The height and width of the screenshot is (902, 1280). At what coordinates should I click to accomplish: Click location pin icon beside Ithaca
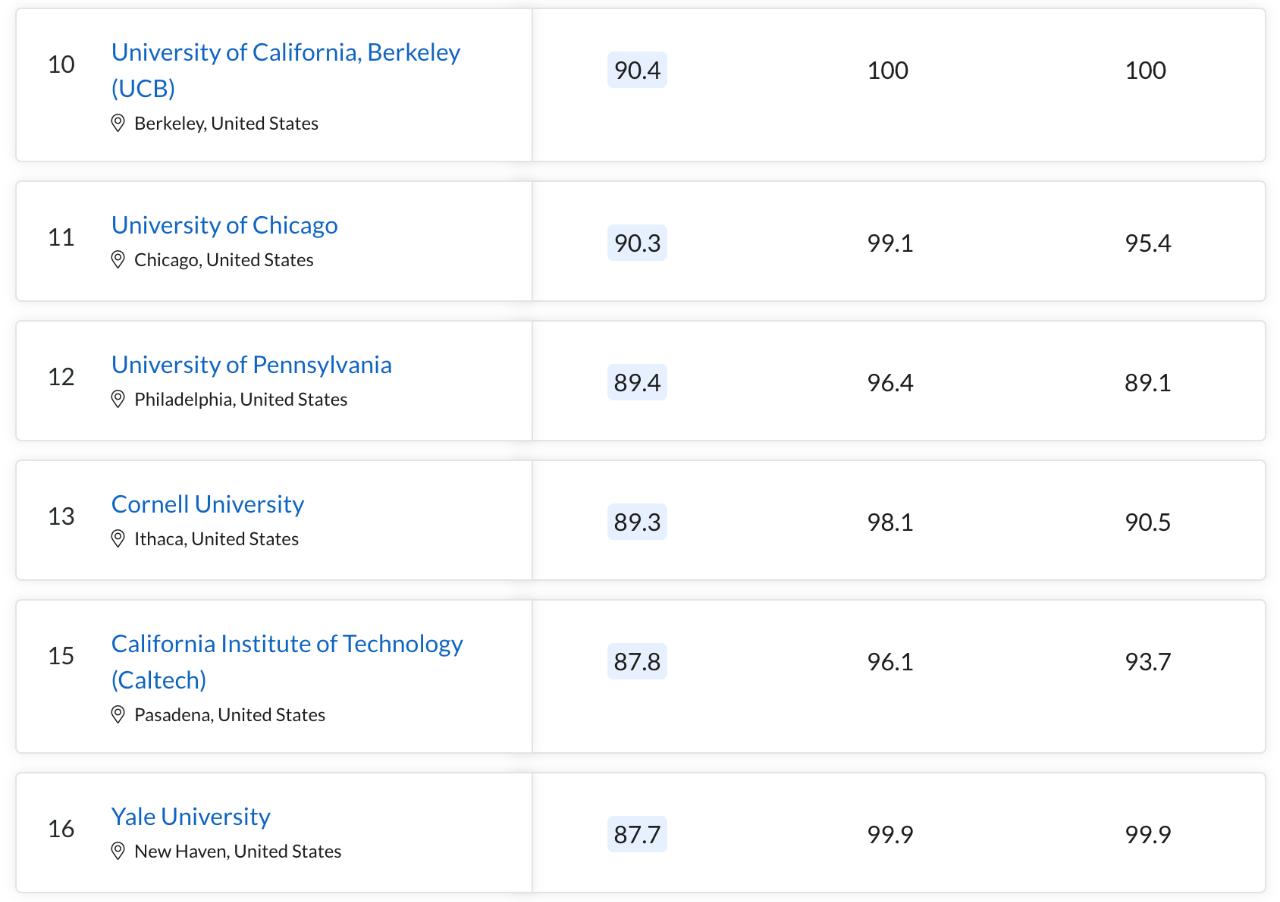pyautogui.click(x=118, y=539)
